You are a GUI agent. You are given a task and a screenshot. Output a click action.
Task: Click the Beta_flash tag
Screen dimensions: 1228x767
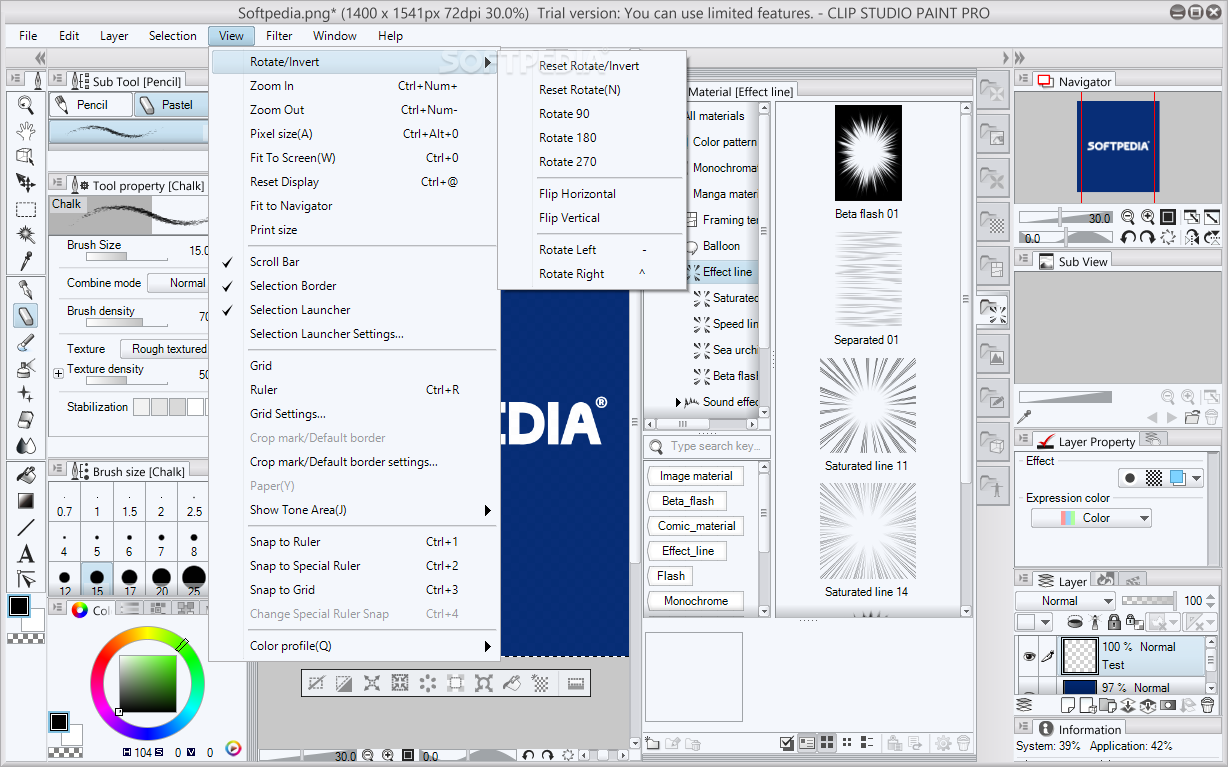688,501
